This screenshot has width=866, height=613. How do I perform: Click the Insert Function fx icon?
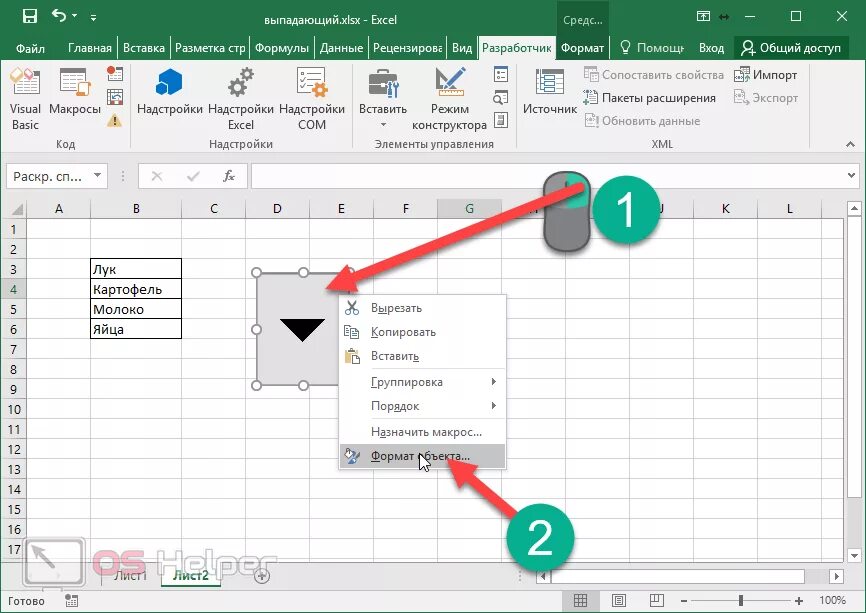point(229,176)
